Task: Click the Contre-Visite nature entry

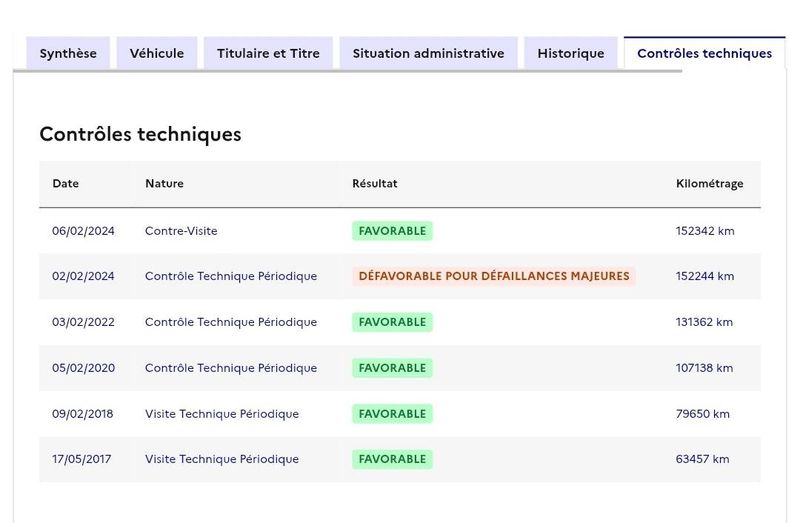Action: point(181,231)
